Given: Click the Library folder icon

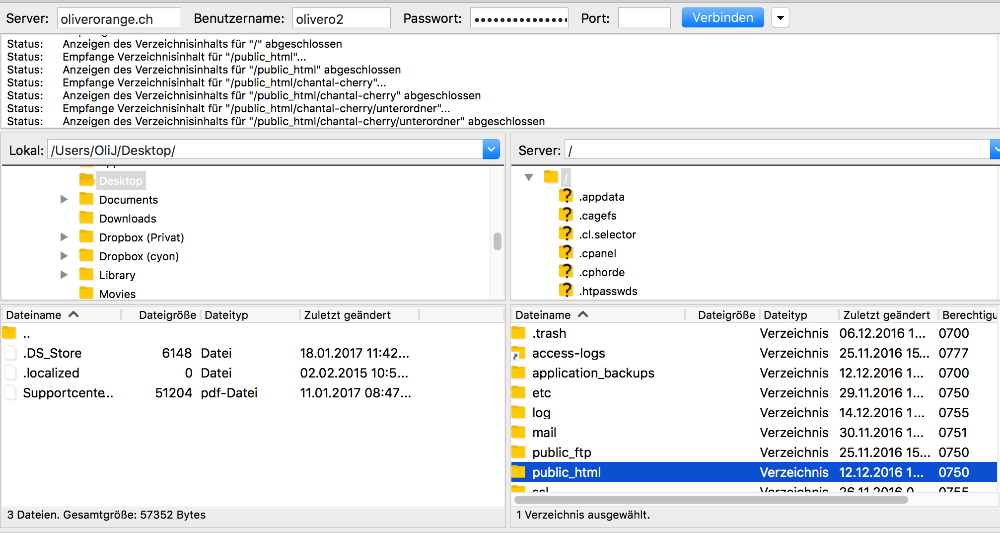Looking at the screenshot, I should [x=87, y=274].
